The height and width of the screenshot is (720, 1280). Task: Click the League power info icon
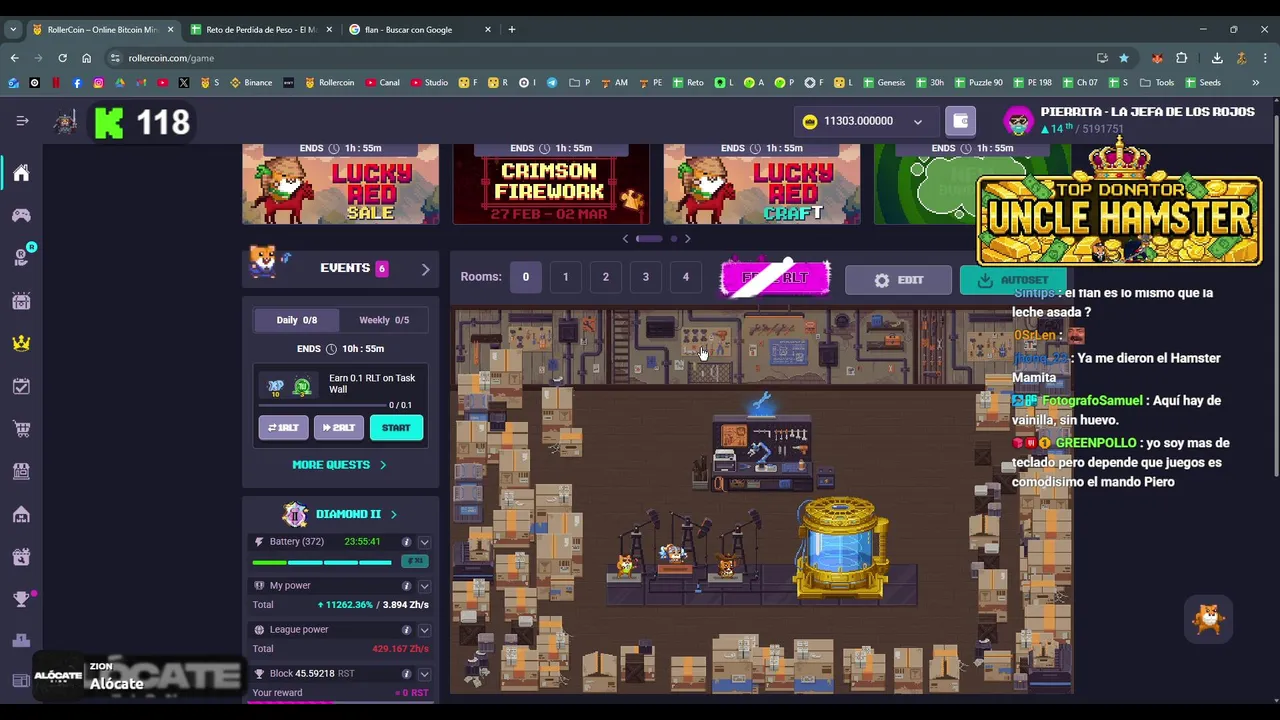click(x=406, y=630)
